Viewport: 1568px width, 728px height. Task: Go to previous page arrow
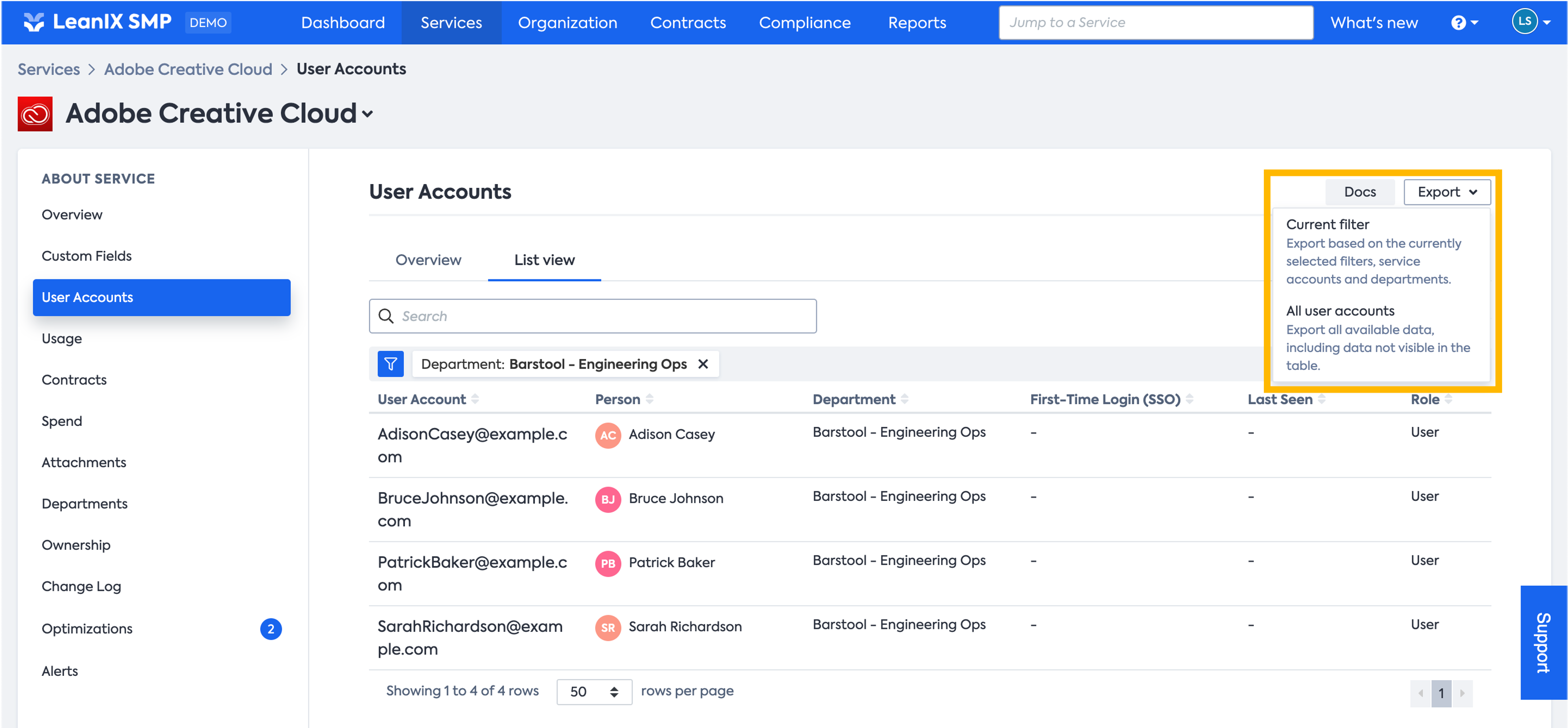1420,693
